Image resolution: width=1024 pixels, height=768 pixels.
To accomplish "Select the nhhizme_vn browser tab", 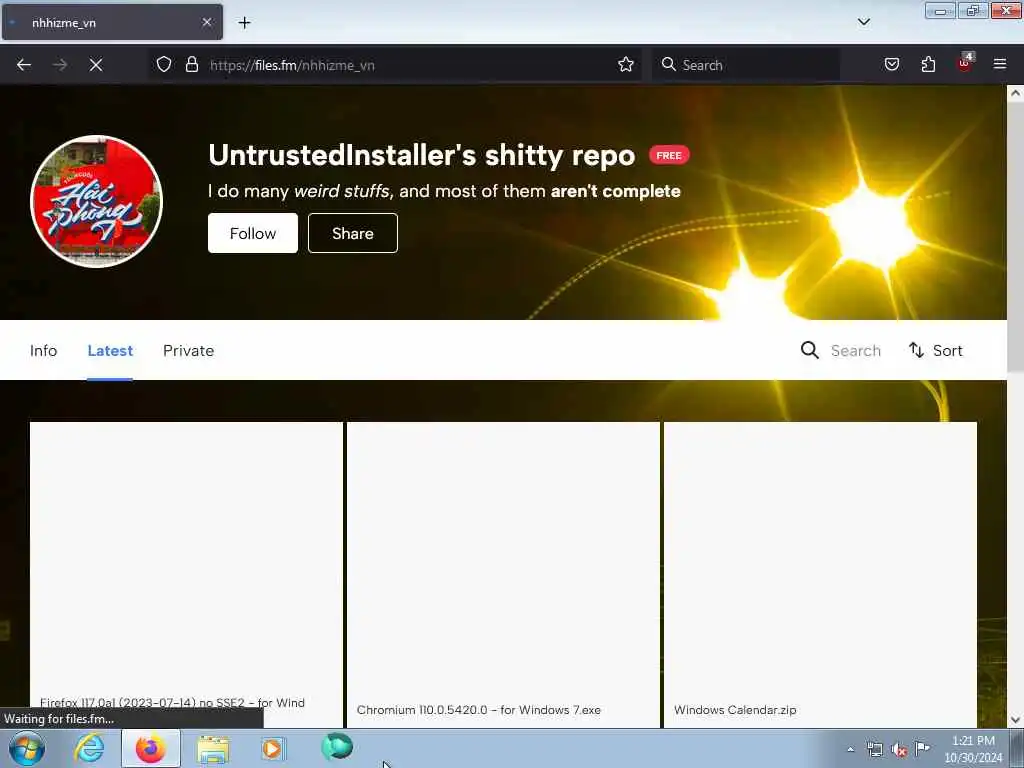I will pyautogui.click(x=112, y=22).
